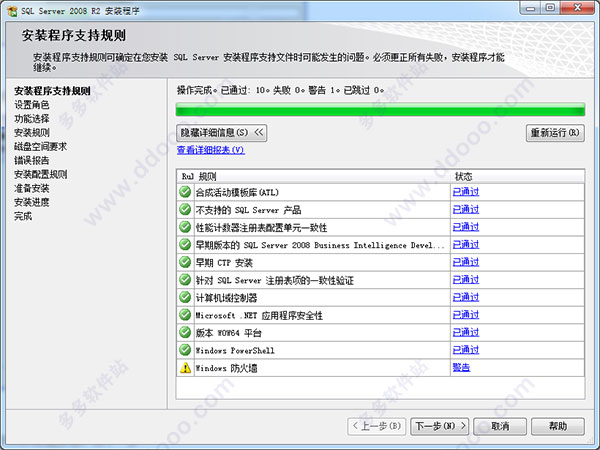Open 已通过 link for 版本 WOW64 平台

pos(466,332)
